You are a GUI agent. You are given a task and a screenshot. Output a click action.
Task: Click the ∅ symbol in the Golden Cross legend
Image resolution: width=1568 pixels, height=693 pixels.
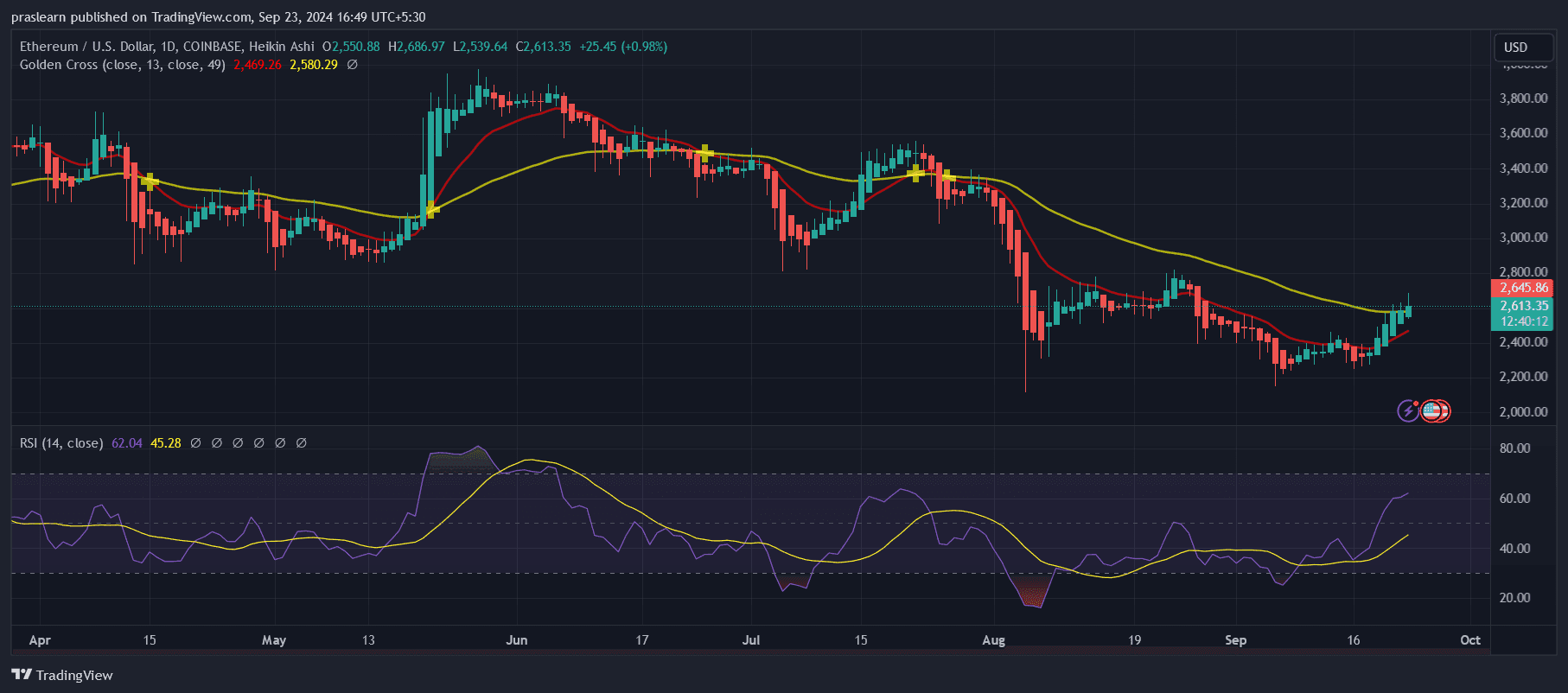coord(352,65)
